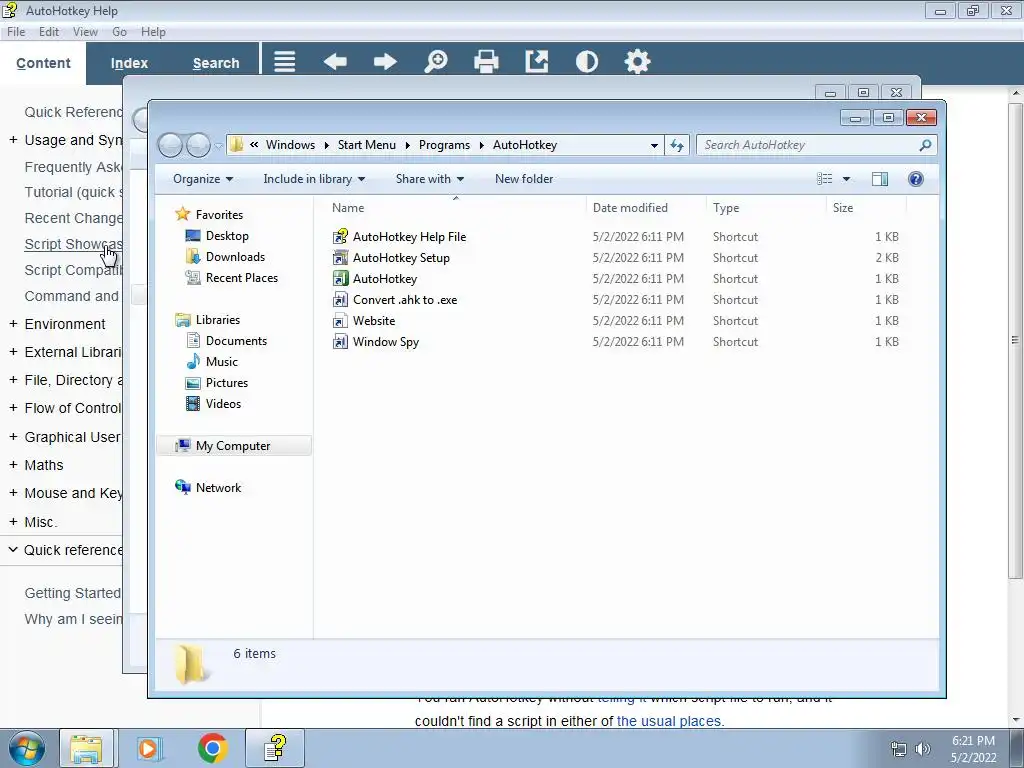Toggle the preview pane icon in Explorer

(880, 179)
